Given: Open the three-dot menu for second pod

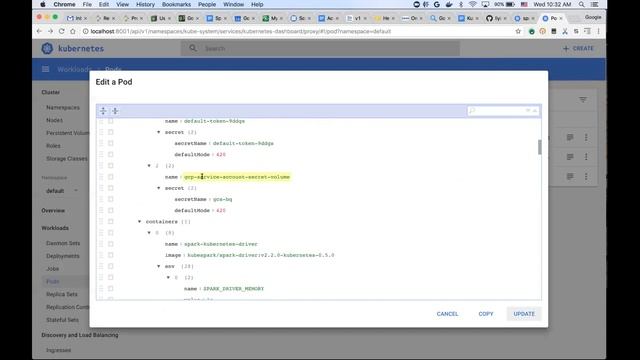Looking at the screenshot, I should (586, 157).
